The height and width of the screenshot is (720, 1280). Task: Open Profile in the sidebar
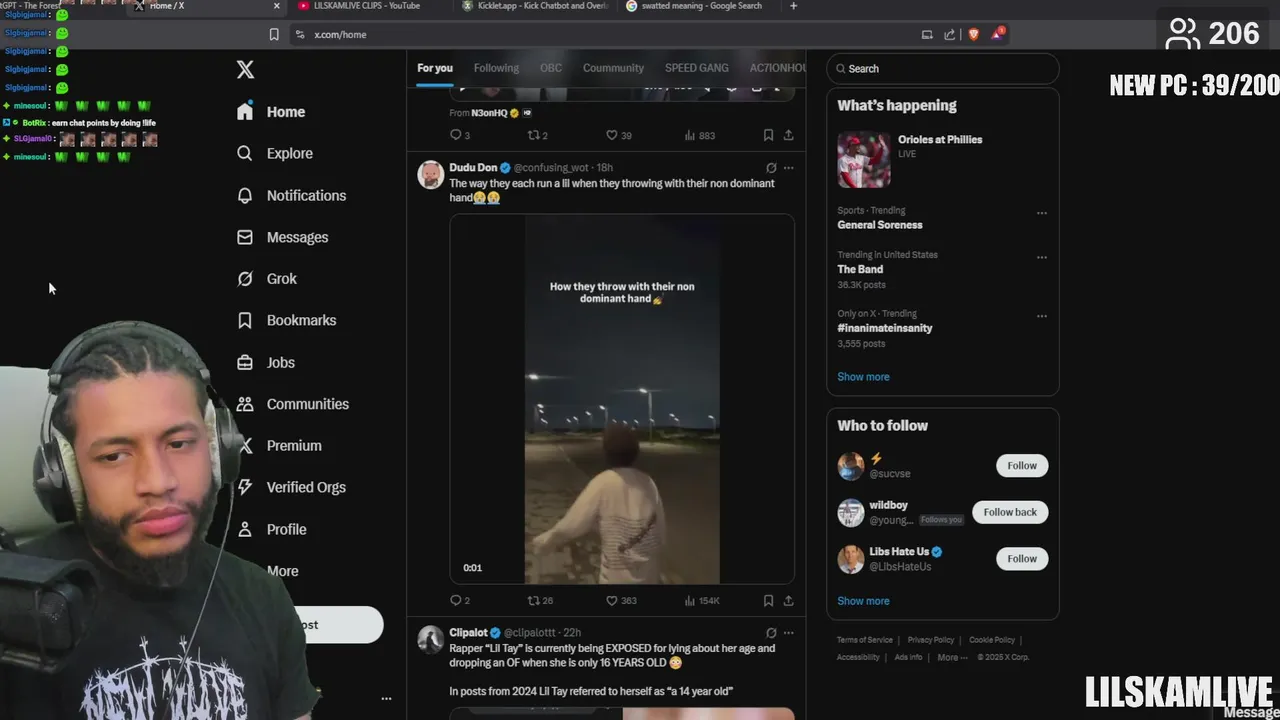pyautogui.click(x=271, y=529)
